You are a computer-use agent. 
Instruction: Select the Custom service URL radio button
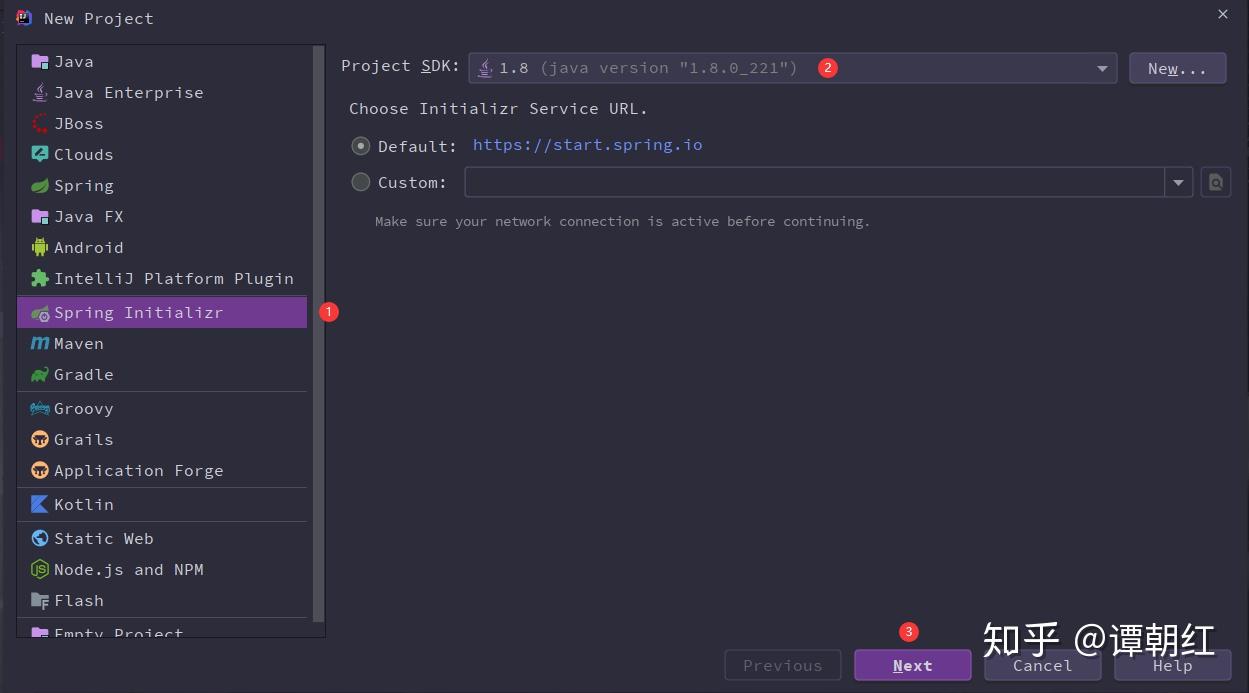pyautogui.click(x=361, y=182)
